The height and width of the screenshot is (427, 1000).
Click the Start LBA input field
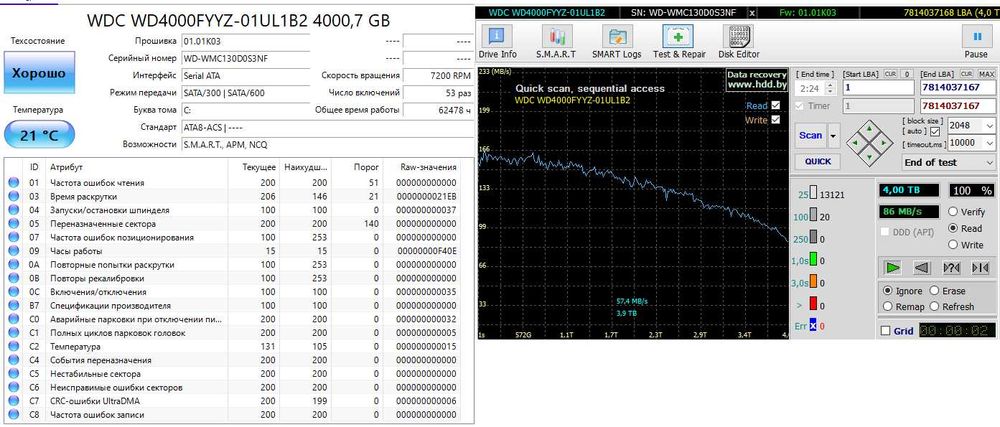[879, 87]
